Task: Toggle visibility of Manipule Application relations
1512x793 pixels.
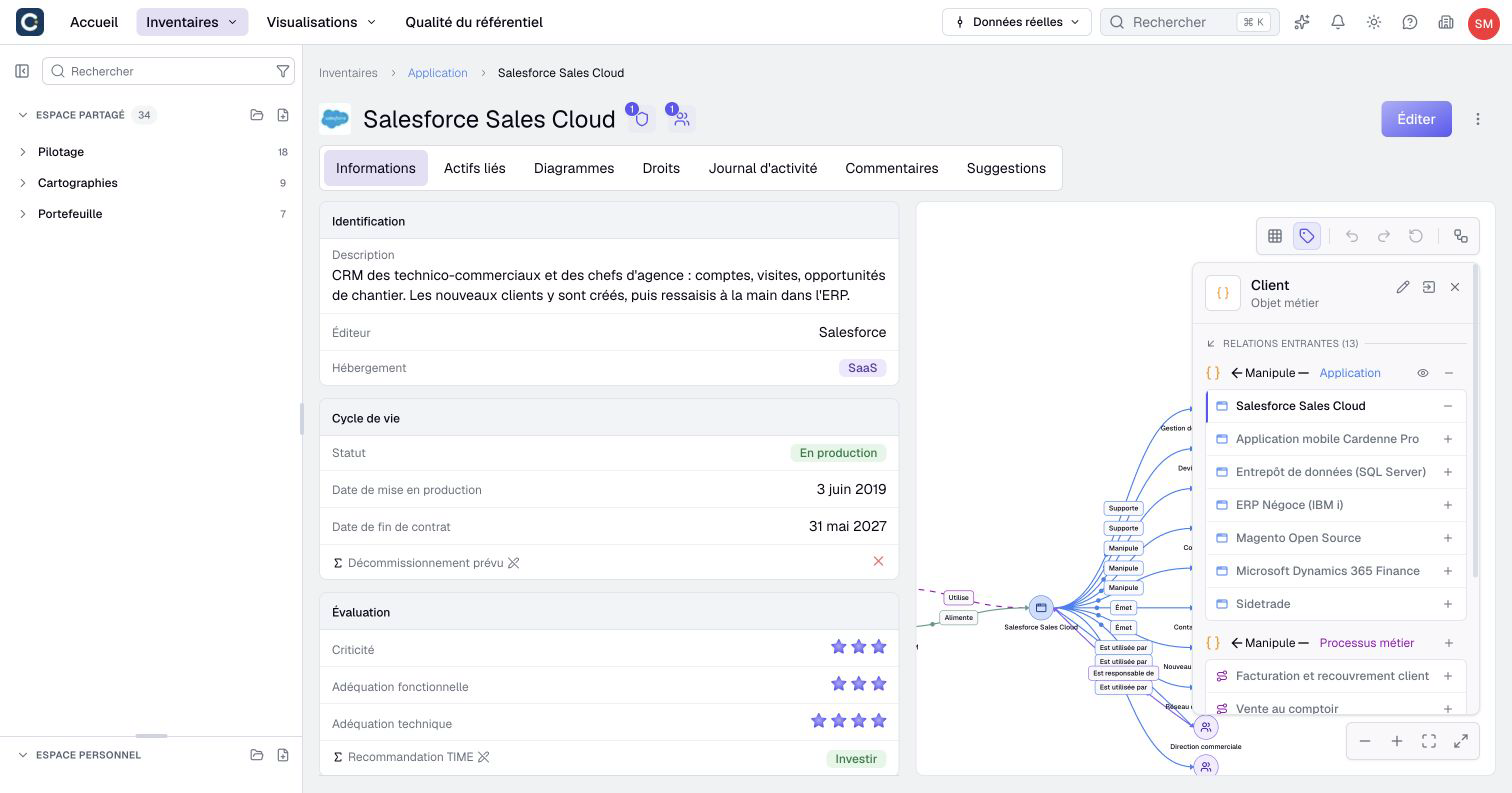Action: tap(1423, 373)
